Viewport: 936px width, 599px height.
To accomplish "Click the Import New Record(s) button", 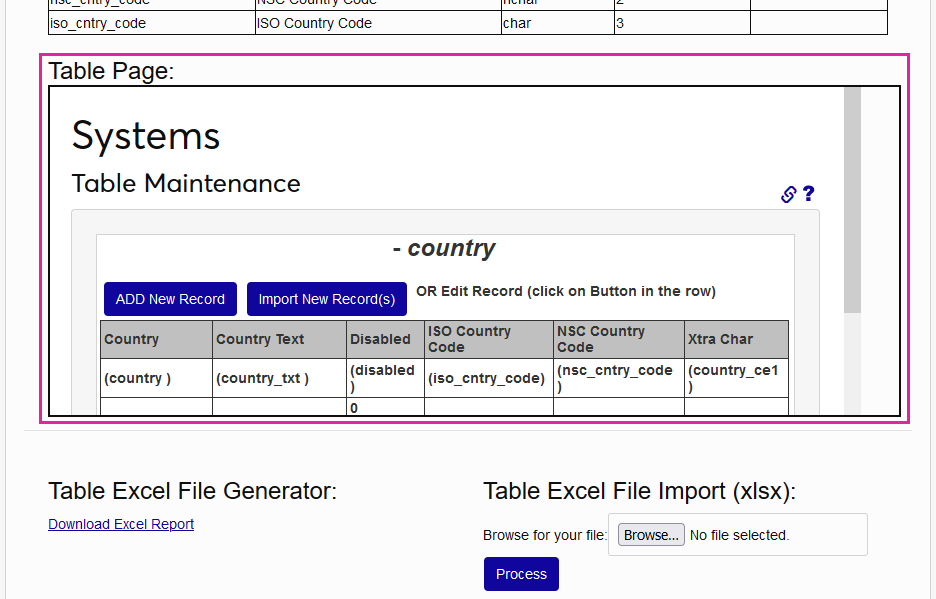I will [x=326, y=299].
